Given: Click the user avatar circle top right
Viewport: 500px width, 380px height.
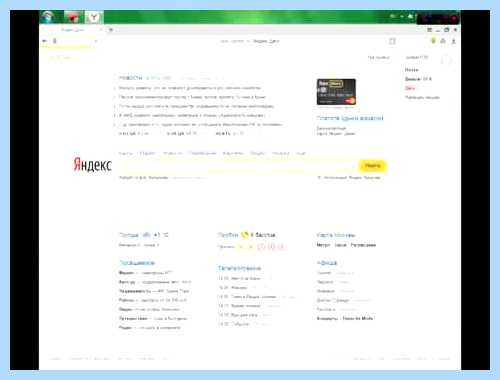Looking at the screenshot, I should 446,60.
